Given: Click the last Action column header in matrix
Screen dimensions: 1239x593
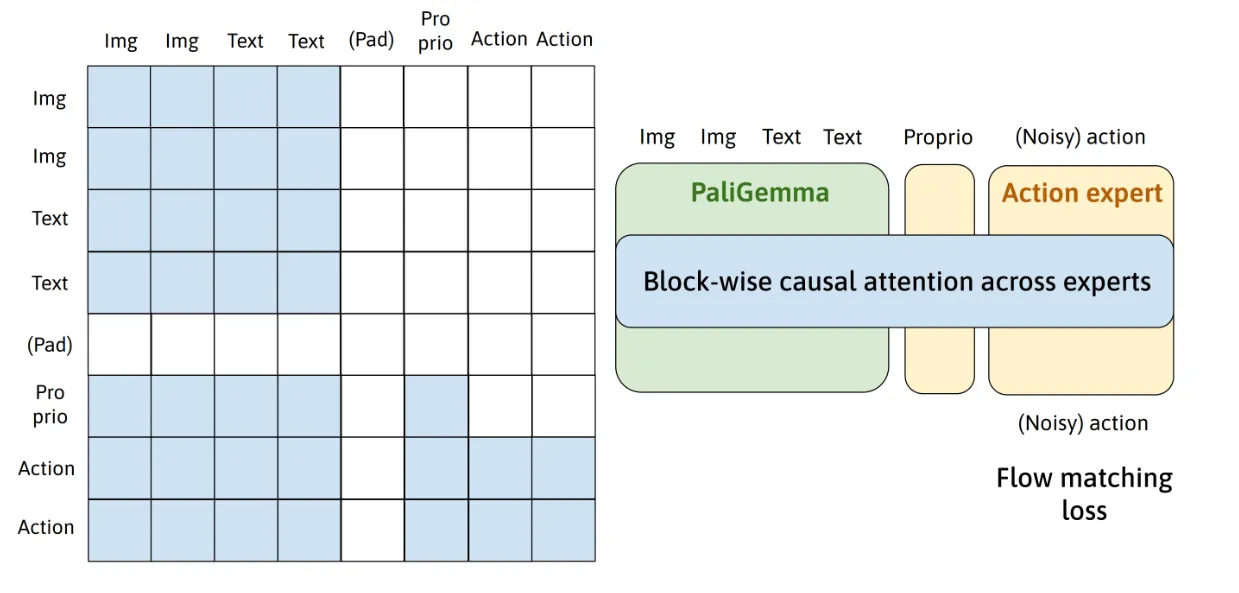Looking at the screenshot, I should [564, 39].
